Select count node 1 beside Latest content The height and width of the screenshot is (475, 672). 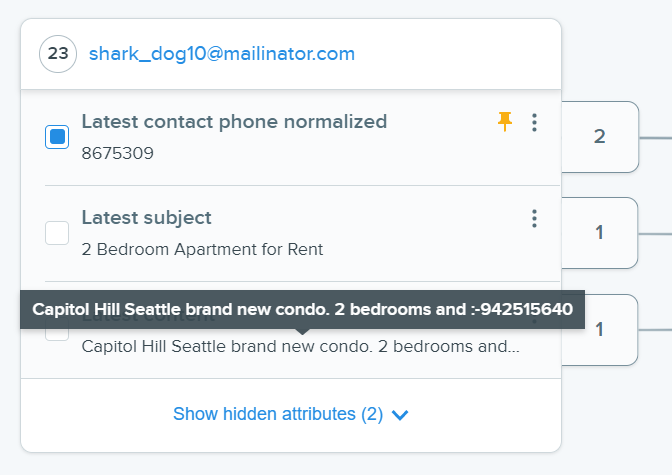tap(600, 330)
